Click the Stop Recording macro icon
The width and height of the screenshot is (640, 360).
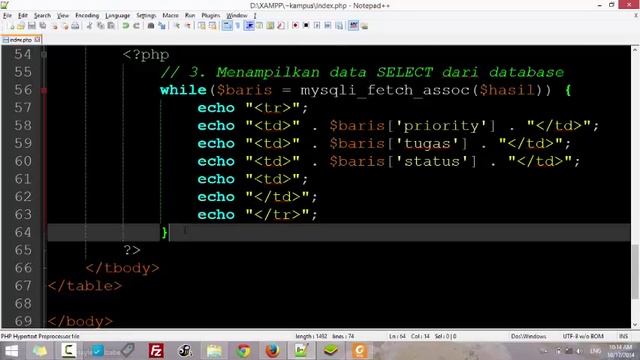tap(306, 26)
